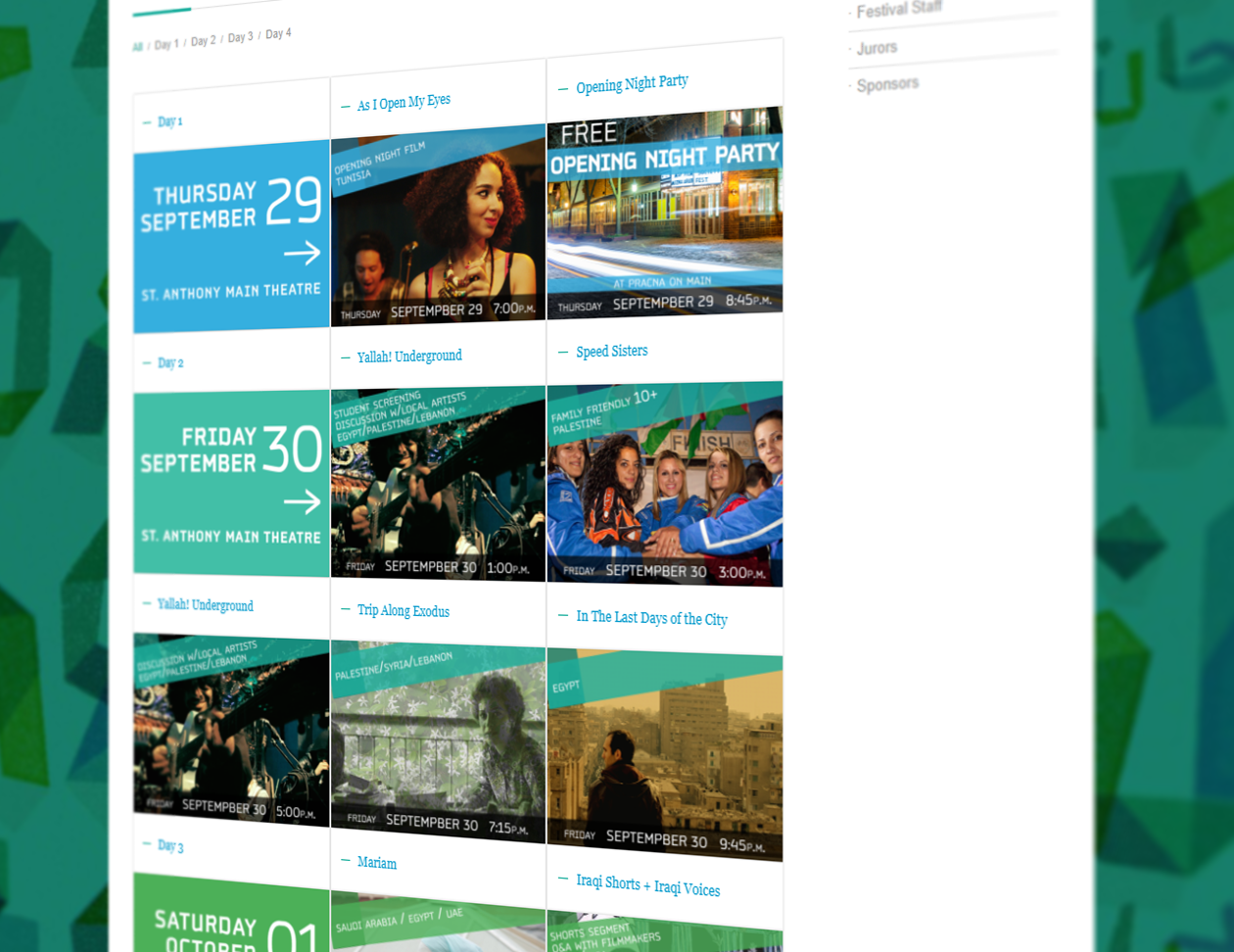The width and height of the screenshot is (1234, 952).
Task: Open the Sponsors sidebar link
Action: point(887,84)
